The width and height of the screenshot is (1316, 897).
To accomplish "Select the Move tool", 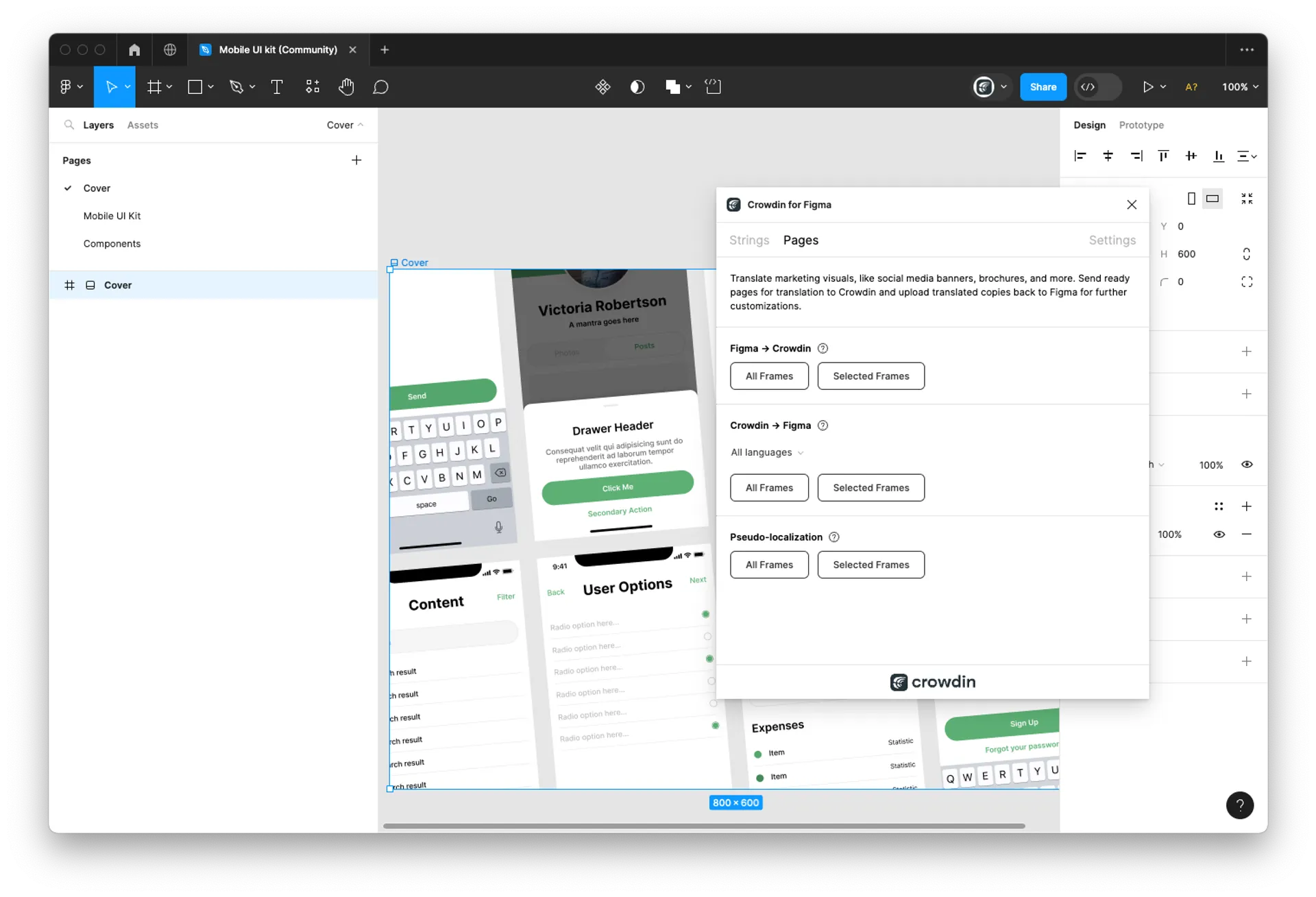I will click(x=110, y=87).
